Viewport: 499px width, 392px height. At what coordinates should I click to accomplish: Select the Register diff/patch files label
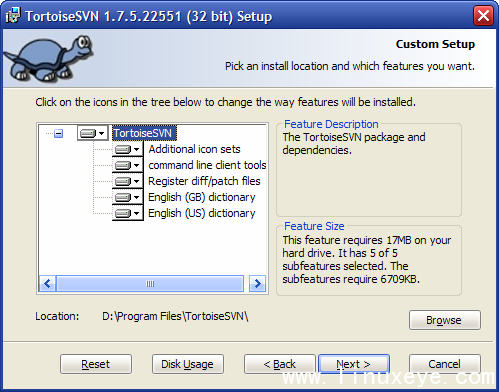204,181
